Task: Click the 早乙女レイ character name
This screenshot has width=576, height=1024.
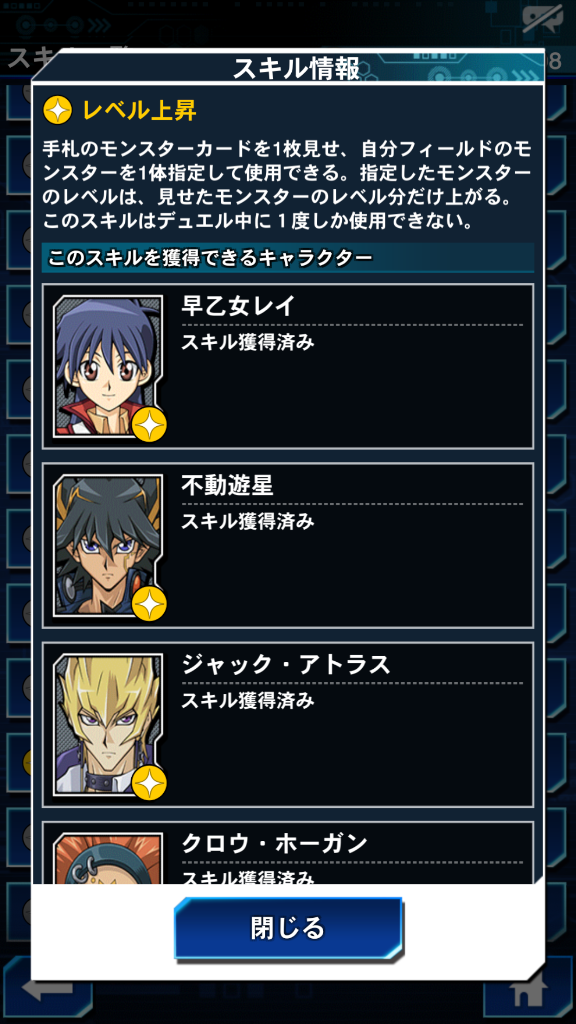Action: coord(238,306)
